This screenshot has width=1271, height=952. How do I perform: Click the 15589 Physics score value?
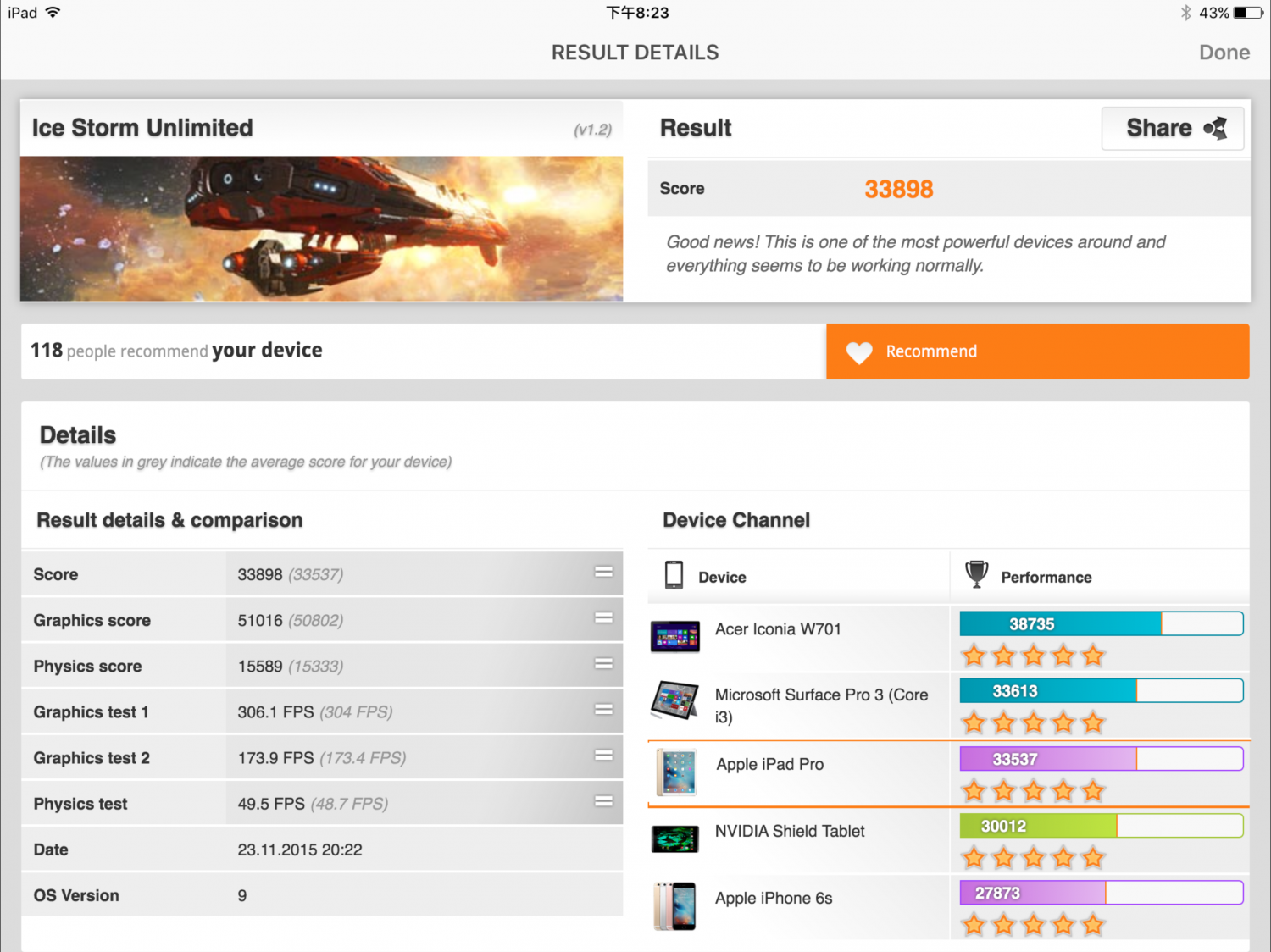pos(260,666)
